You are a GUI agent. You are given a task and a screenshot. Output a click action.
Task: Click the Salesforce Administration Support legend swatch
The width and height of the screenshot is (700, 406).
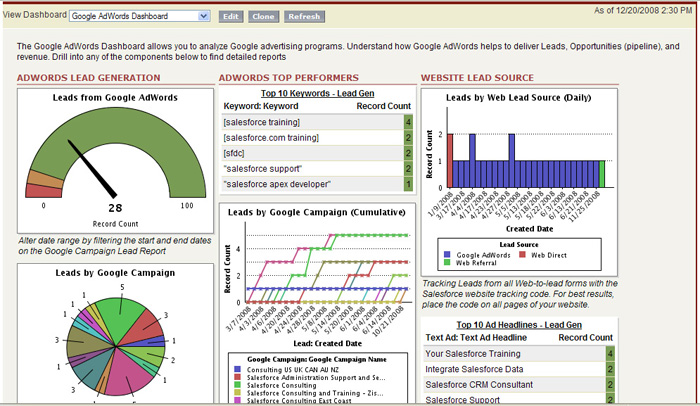tap(238, 377)
